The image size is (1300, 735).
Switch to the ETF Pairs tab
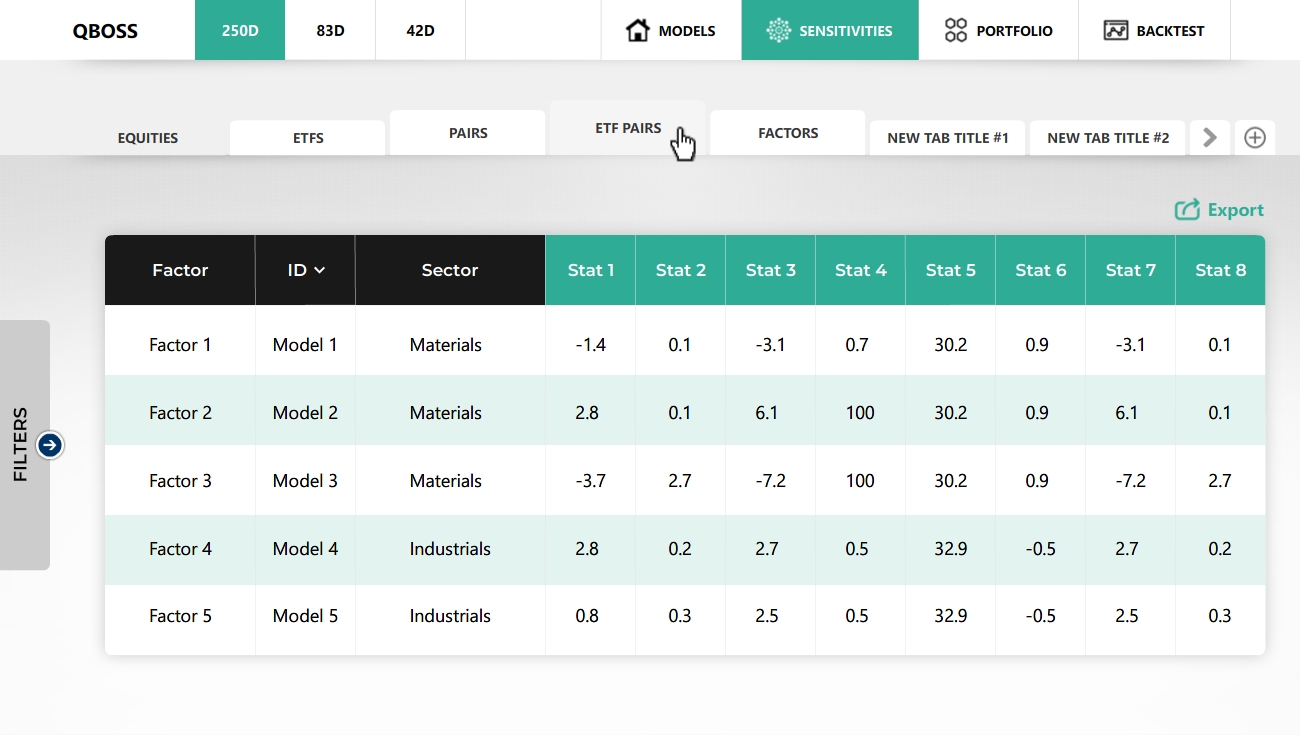[628, 128]
